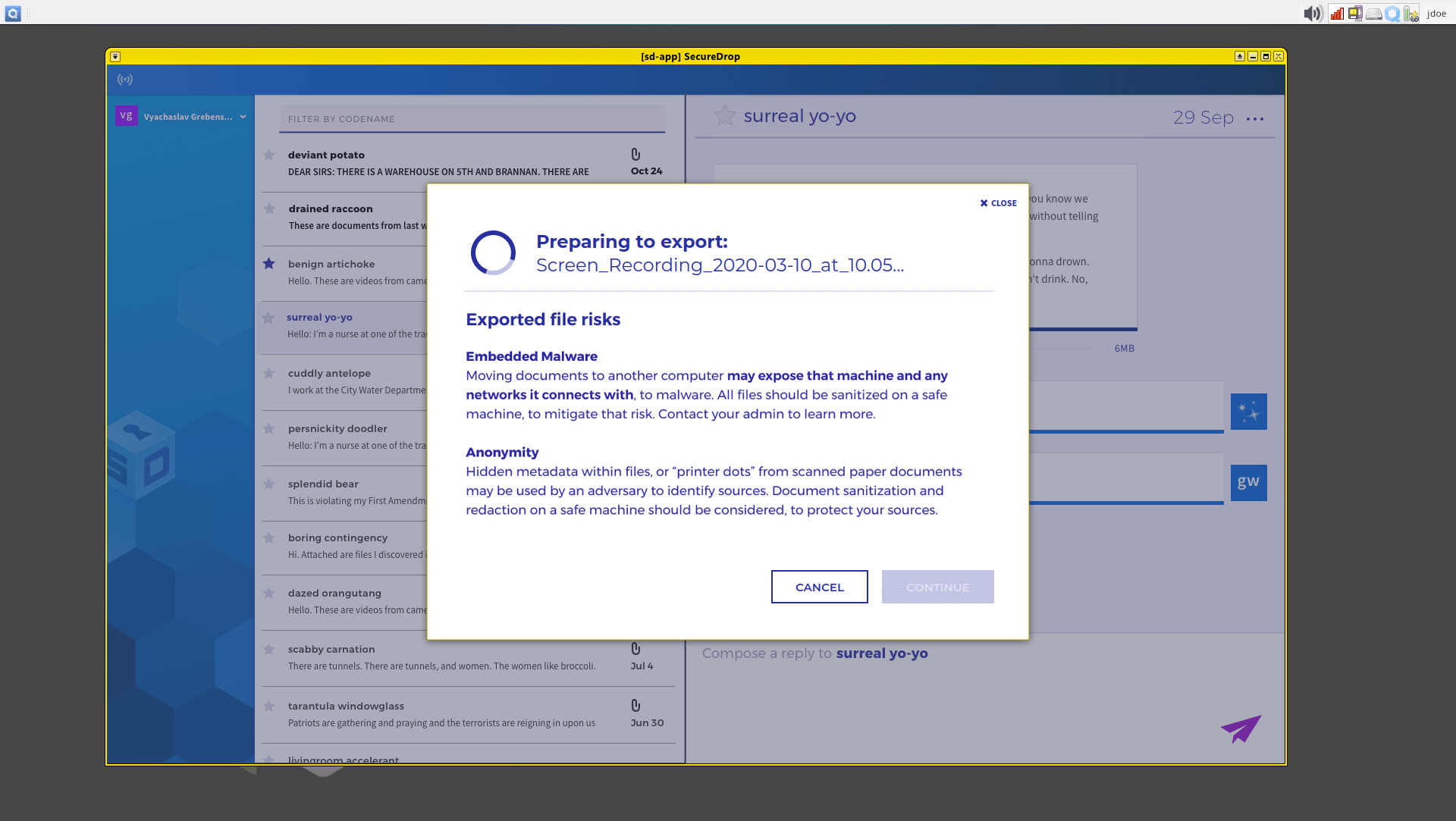Viewport: 1456px width, 821px height.
Task: Click the sparkle avatar badge on reply
Action: pos(1248,412)
